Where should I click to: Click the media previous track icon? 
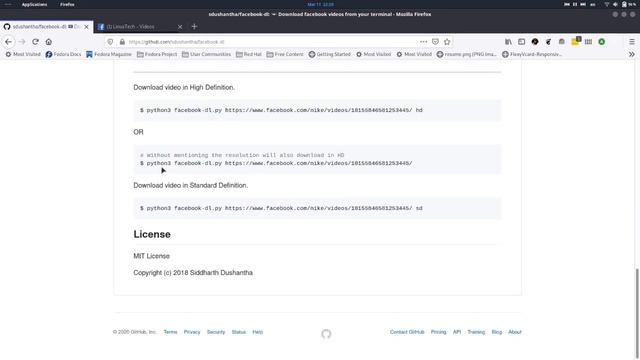tap(567, 4)
